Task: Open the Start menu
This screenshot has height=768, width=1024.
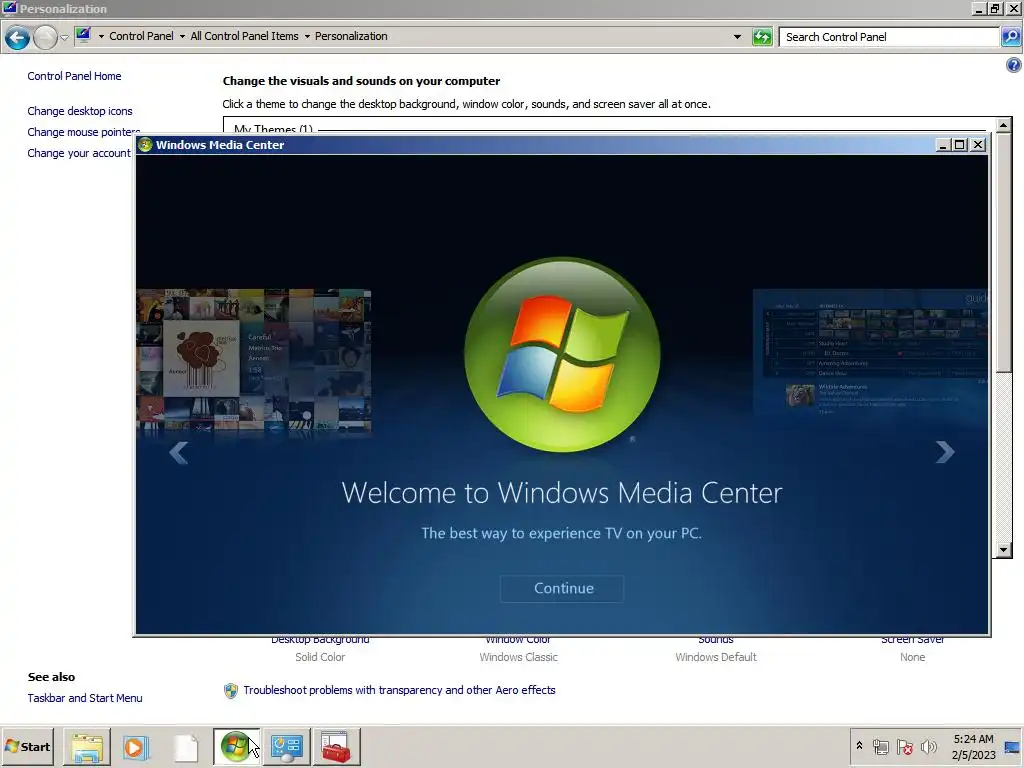Action: 27,746
